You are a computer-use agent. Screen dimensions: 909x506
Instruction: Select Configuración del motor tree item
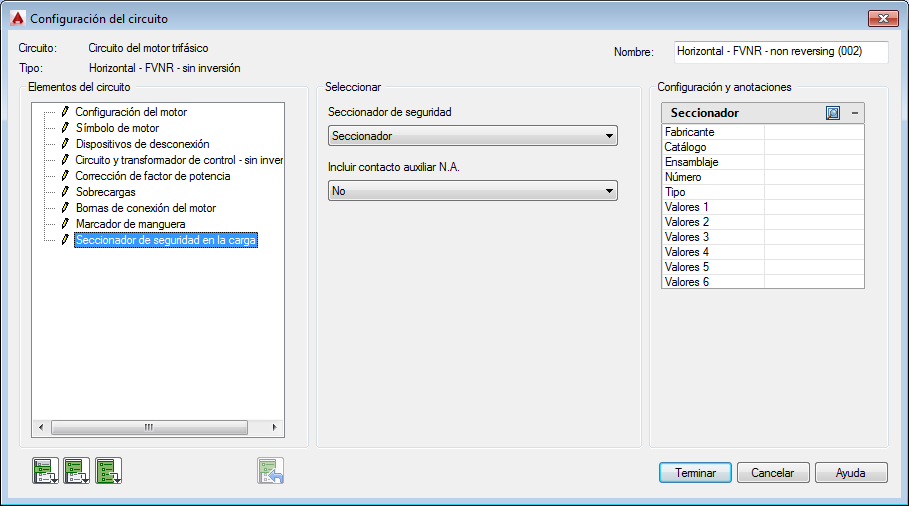click(x=131, y=112)
